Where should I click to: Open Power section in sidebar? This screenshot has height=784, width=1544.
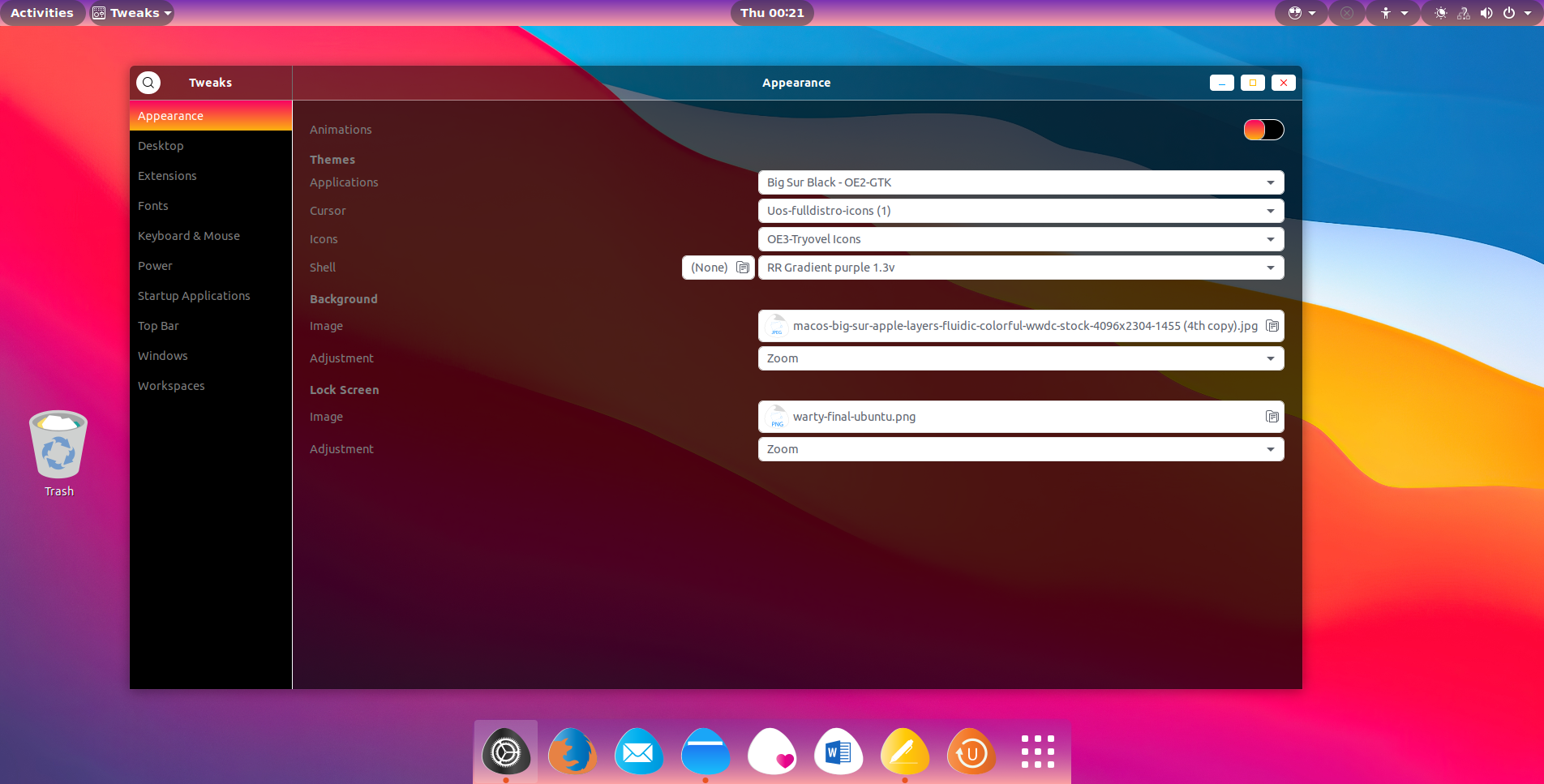coord(211,266)
